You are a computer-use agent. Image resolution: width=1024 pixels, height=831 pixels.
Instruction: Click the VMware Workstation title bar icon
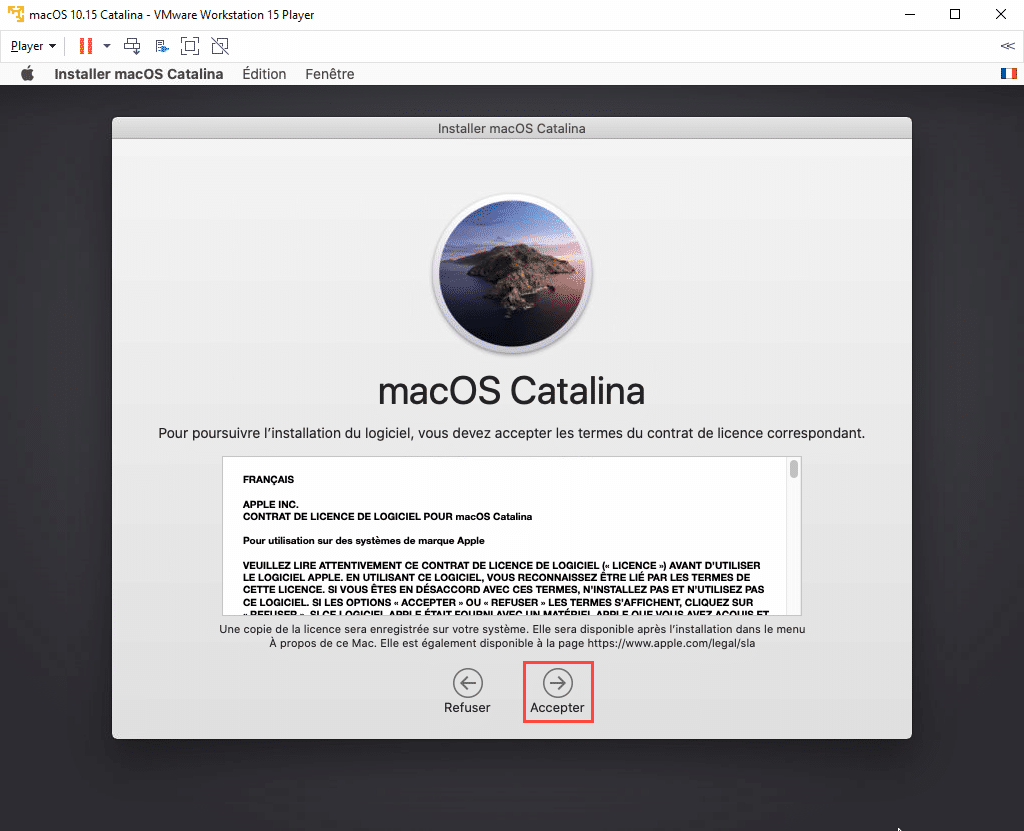coord(16,14)
